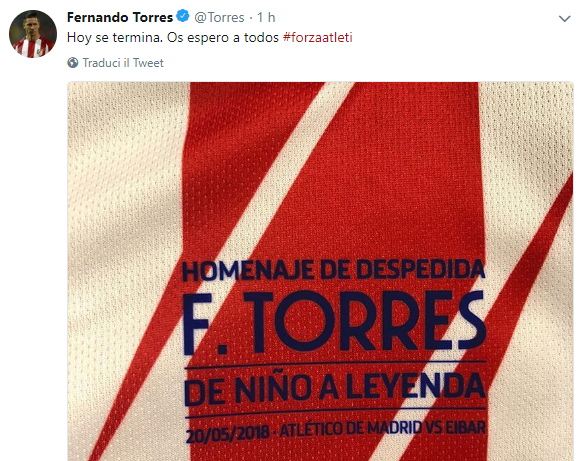Screen dimensions: 584x461
Task: Click the 20/05/2018 date on the shirt
Action: point(227,433)
